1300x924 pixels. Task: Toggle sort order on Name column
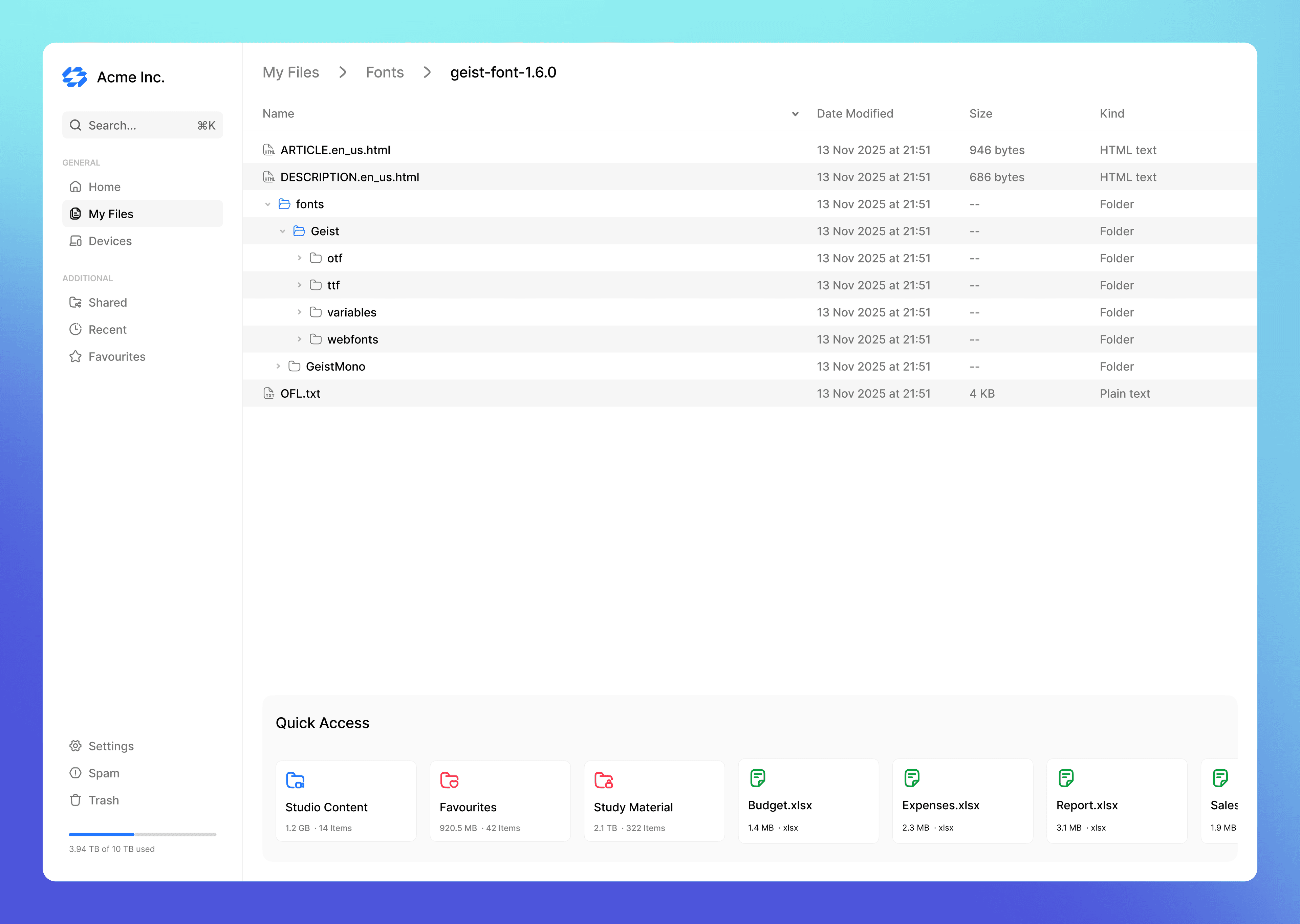795,114
